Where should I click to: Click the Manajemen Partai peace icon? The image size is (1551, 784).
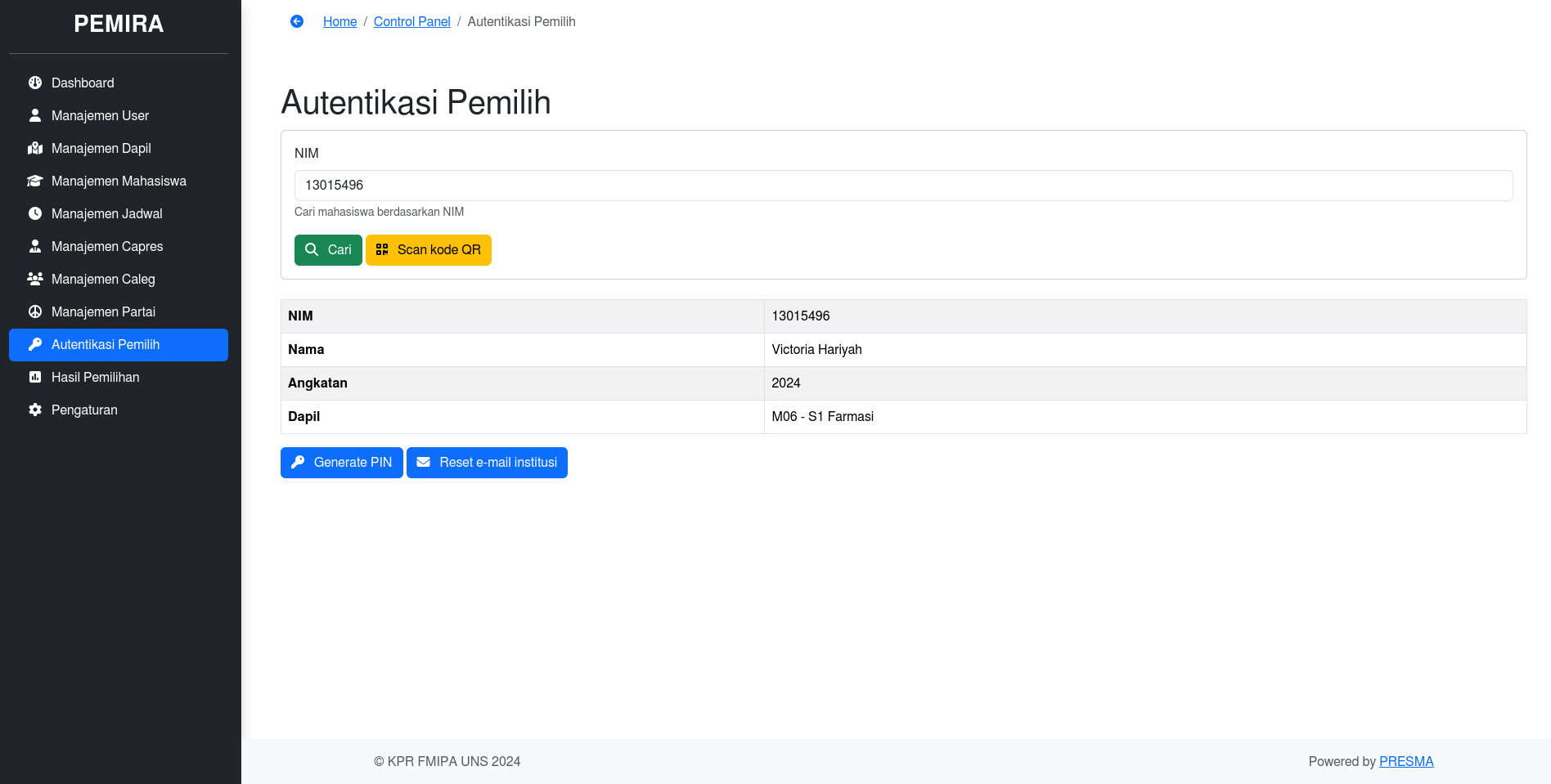click(35, 311)
